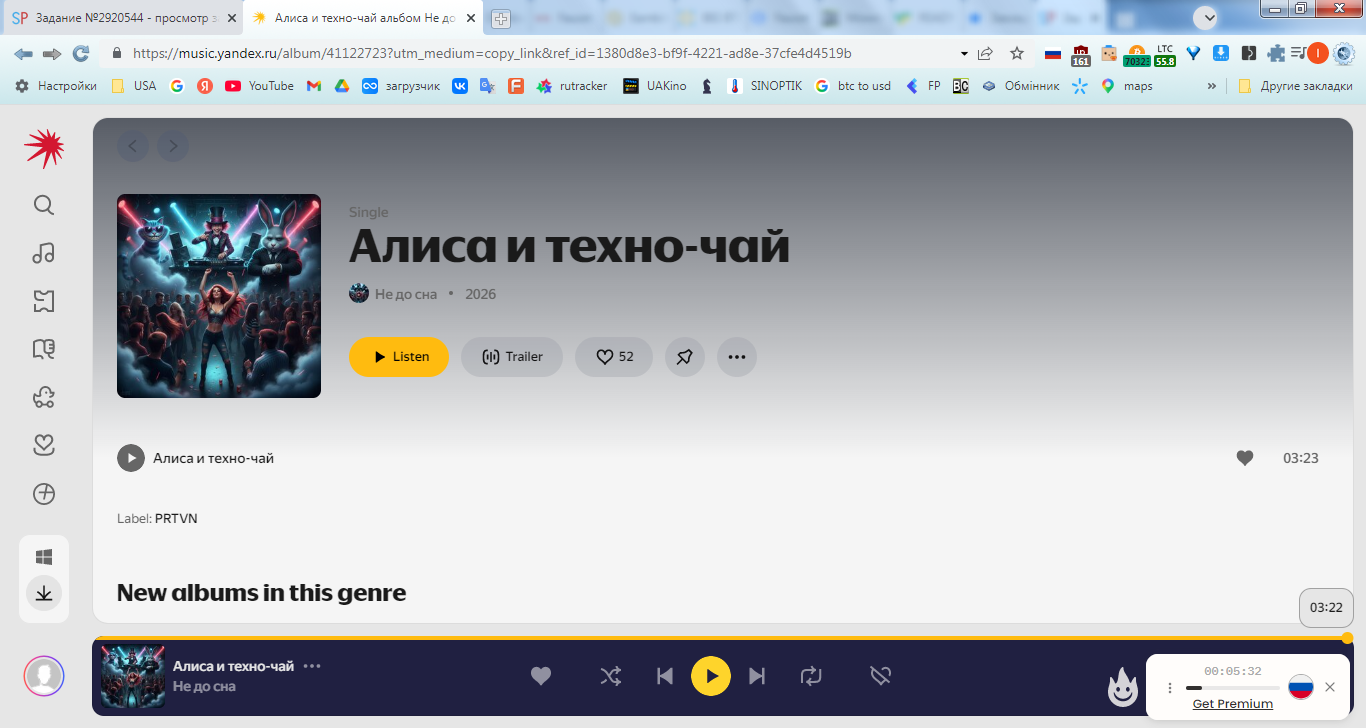Click the share icon in the address bar

tap(986, 53)
